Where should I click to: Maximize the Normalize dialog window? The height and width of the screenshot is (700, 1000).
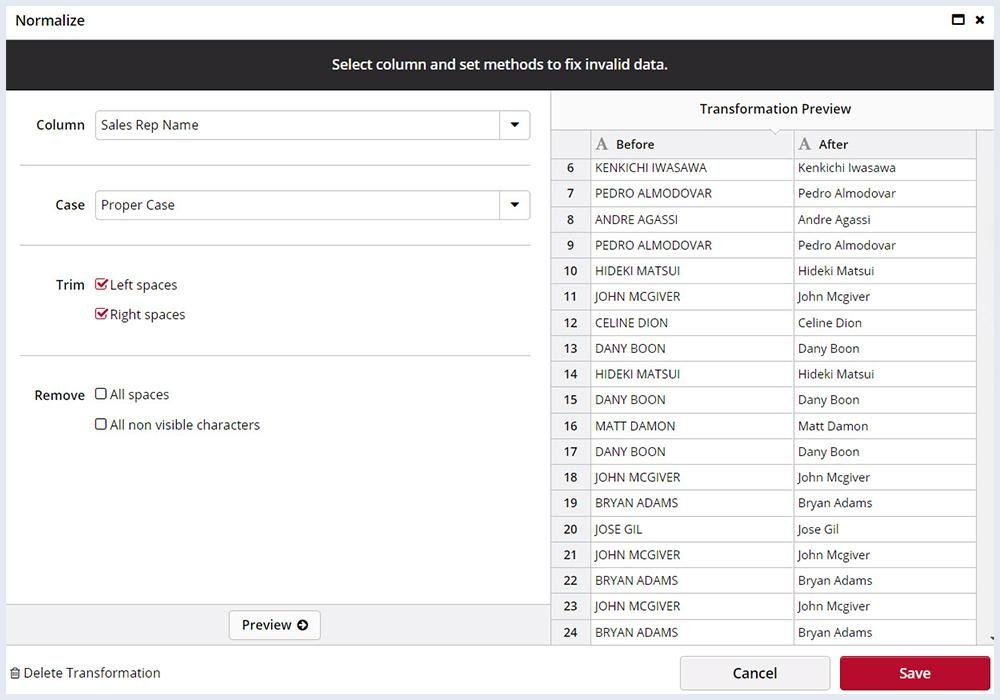(x=958, y=20)
